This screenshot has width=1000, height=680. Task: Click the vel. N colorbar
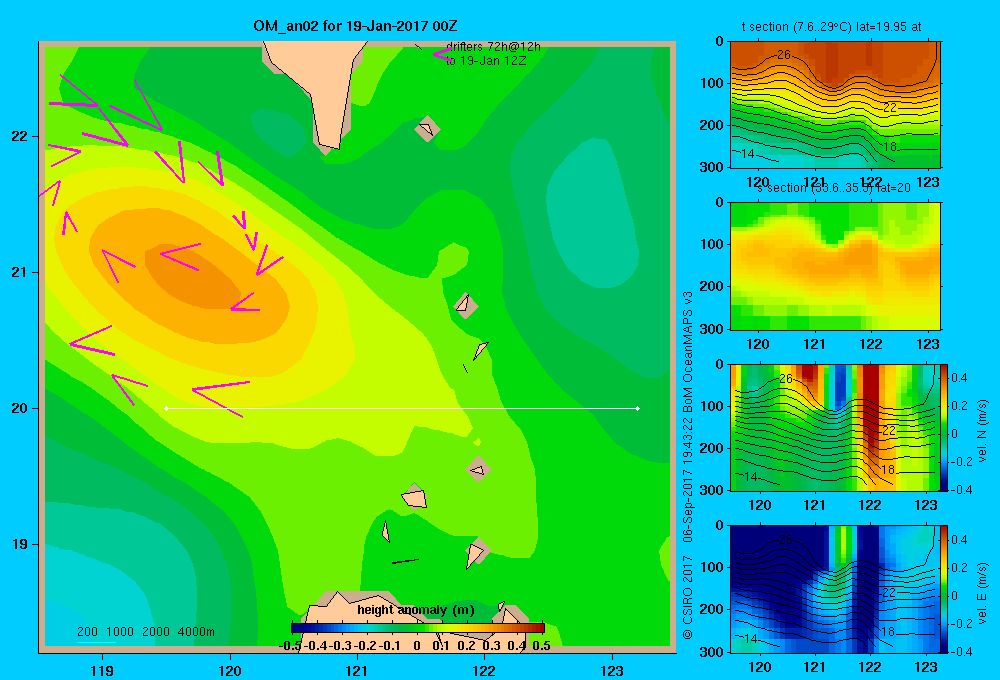[x=945, y=427]
